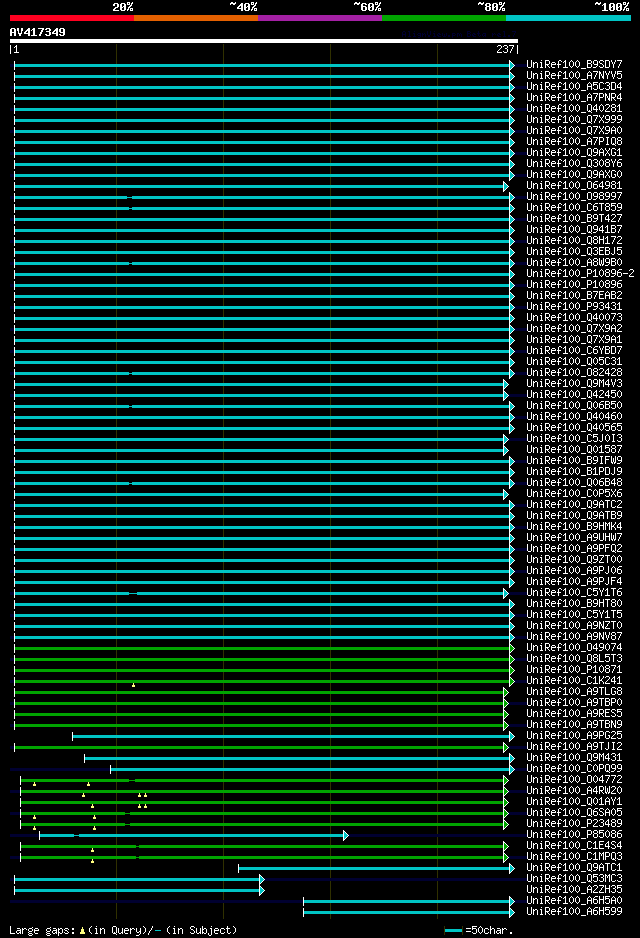Screen dimensions: 640x938
Task: Select hit UniRef100_P10871
Action: (x=574, y=670)
